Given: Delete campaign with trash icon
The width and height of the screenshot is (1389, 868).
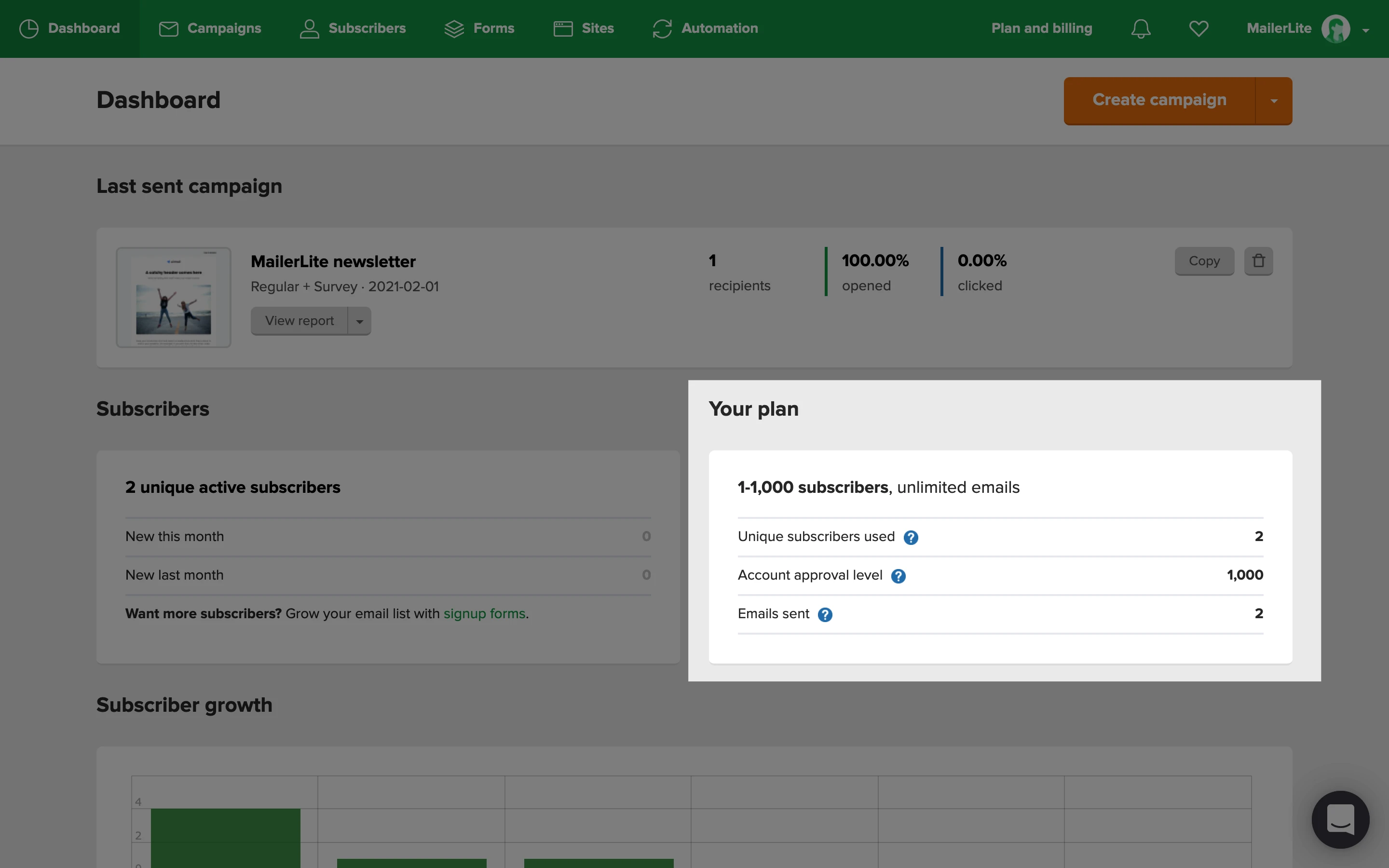Looking at the screenshot, I should click(x=1258, y=261).
